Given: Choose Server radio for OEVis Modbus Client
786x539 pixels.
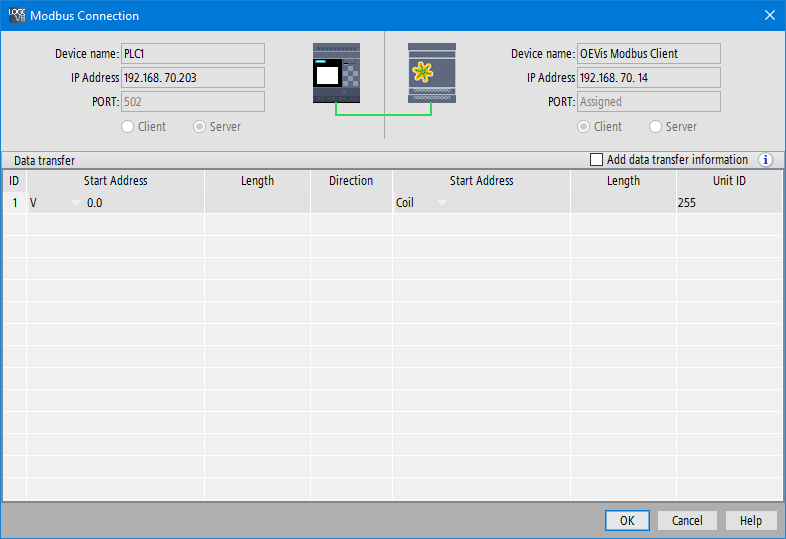Looking at the screenshot, I should tap(656, 127).
